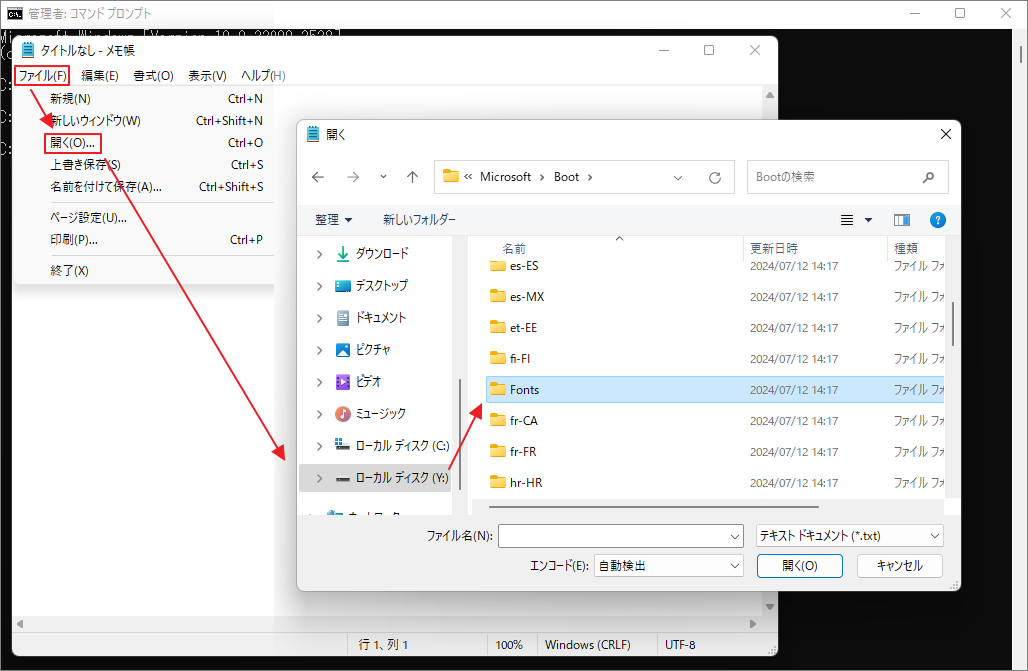
Task: Open the エンコード encoding dropdown
Action: point(668,565)
